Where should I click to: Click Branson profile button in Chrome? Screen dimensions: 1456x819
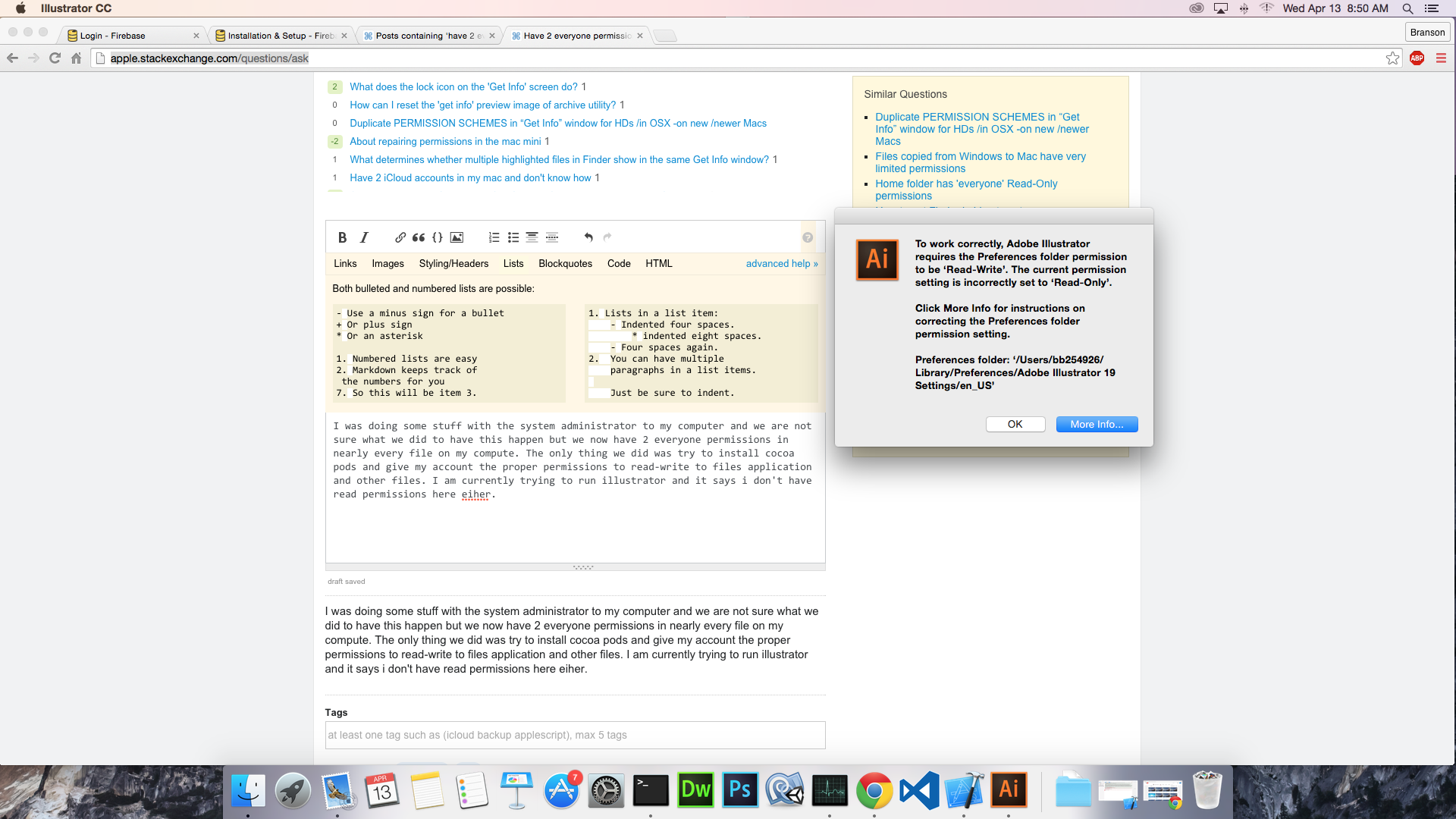point(1427,32)
